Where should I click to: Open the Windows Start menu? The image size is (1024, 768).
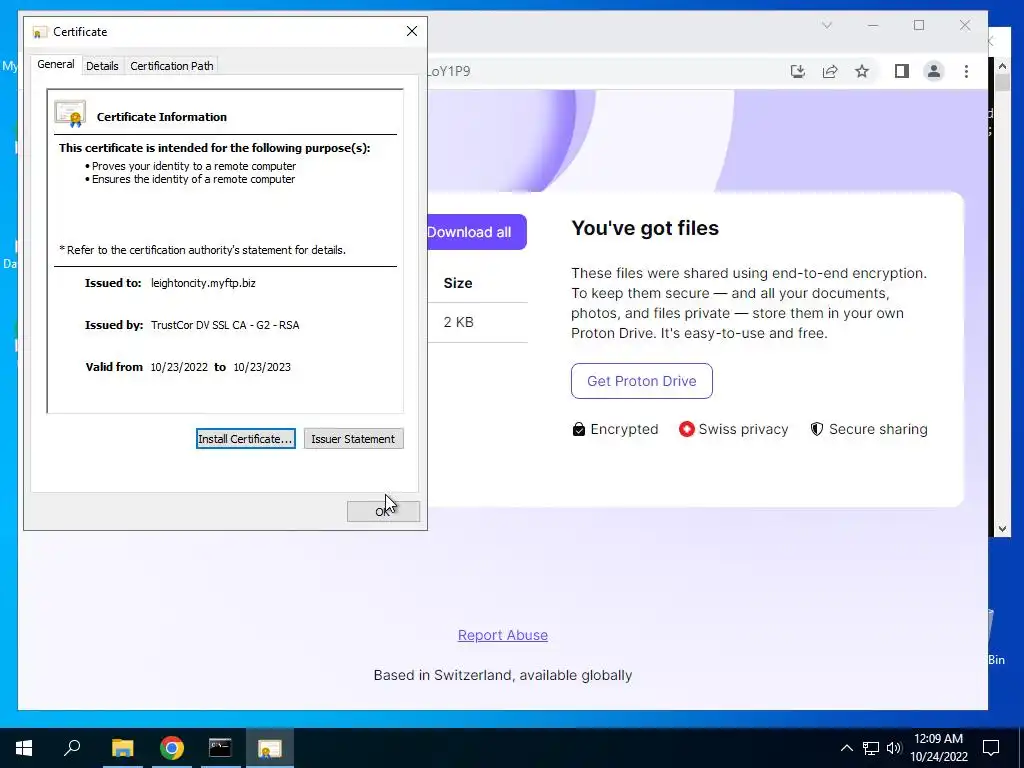(x=24, y=748)
